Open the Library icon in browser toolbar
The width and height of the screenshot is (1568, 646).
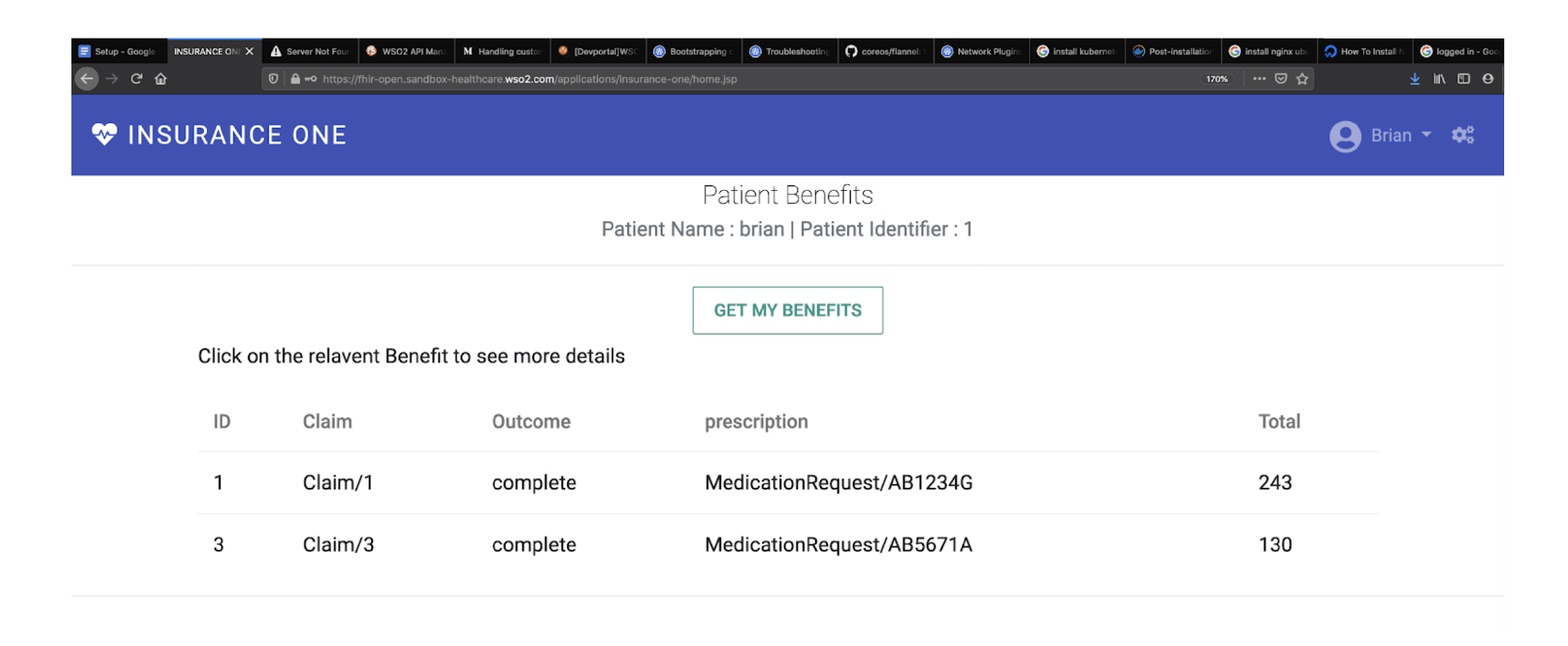pos(1439,79)
